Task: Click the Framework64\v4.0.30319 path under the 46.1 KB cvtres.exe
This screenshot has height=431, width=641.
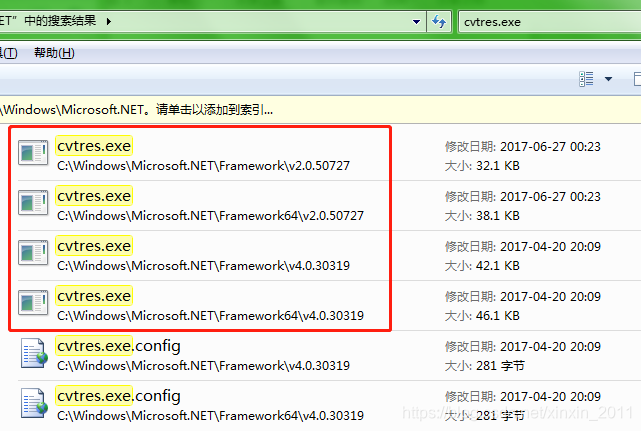Action: [211, 315]
